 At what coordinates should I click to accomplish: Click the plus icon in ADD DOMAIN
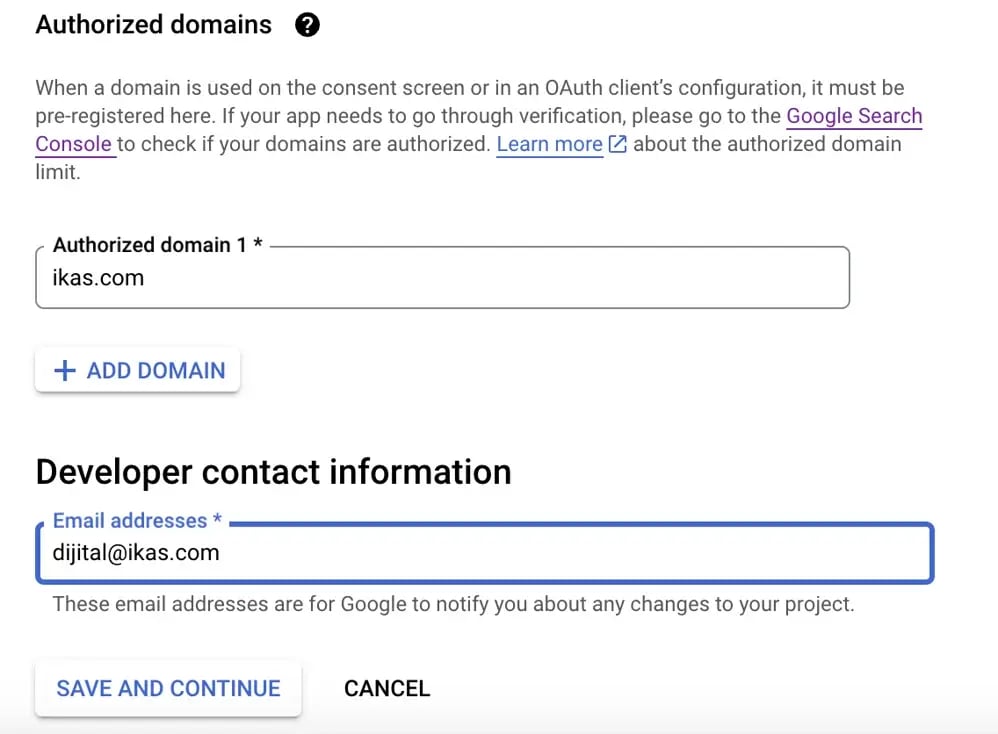point(65,371)
